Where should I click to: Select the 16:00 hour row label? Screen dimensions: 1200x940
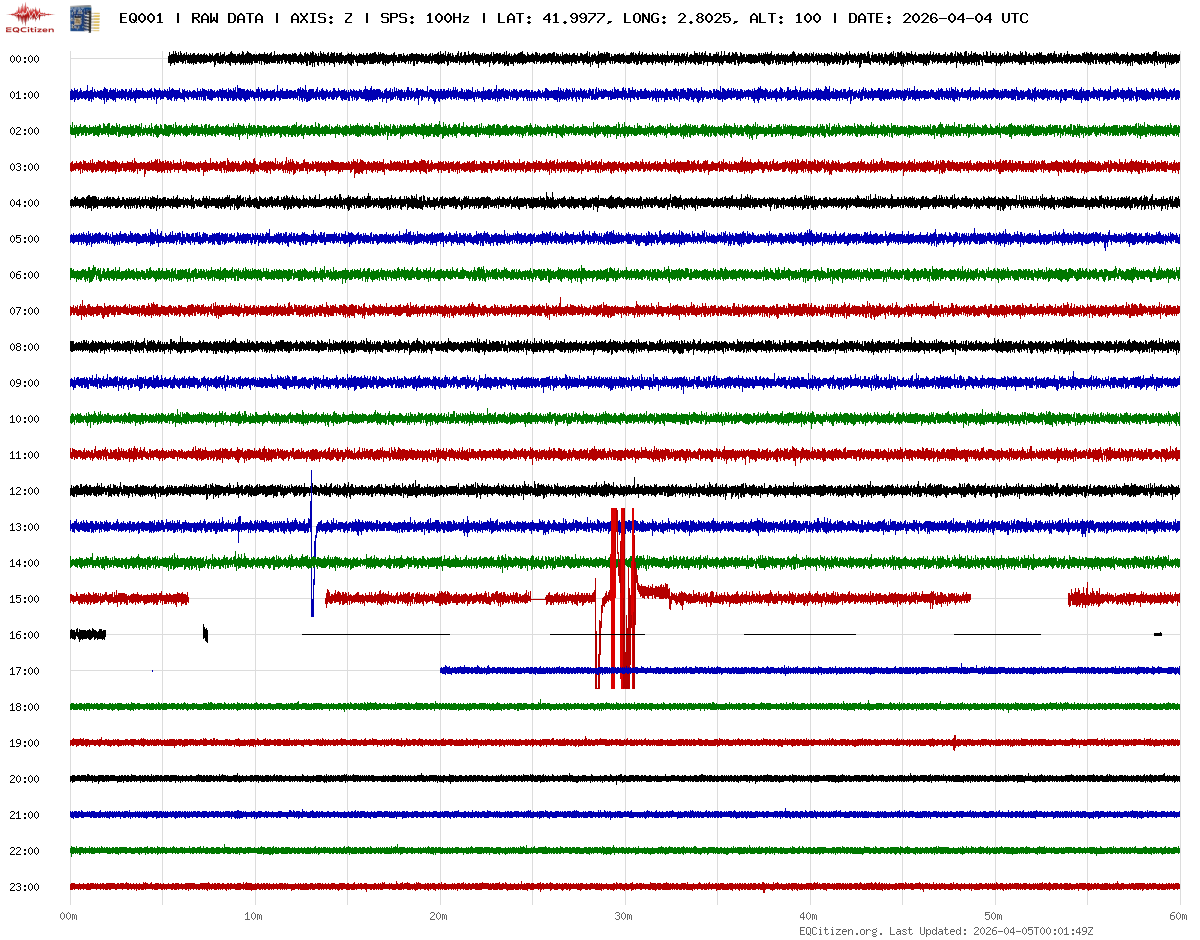coord(24,635)
